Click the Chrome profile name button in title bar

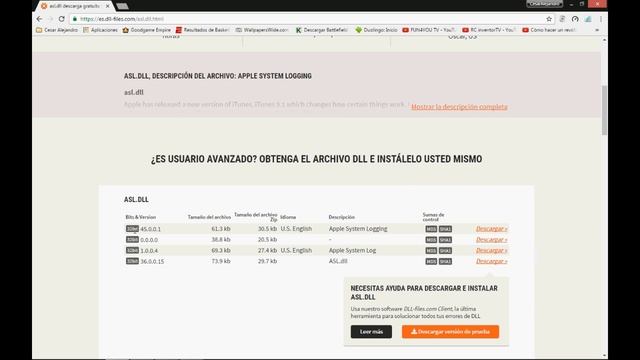pyautogui.click(x=544, y=4)
